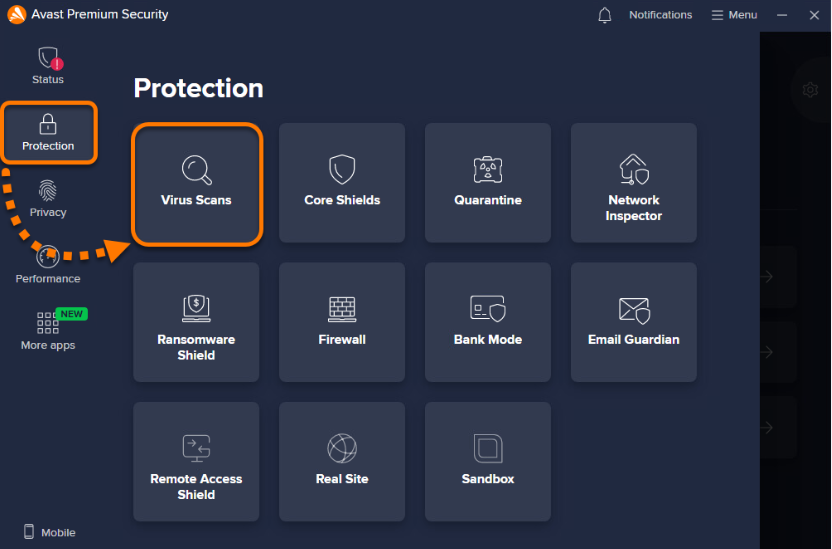
Task: Open the Quarantine tile
Action: [488, 184]
